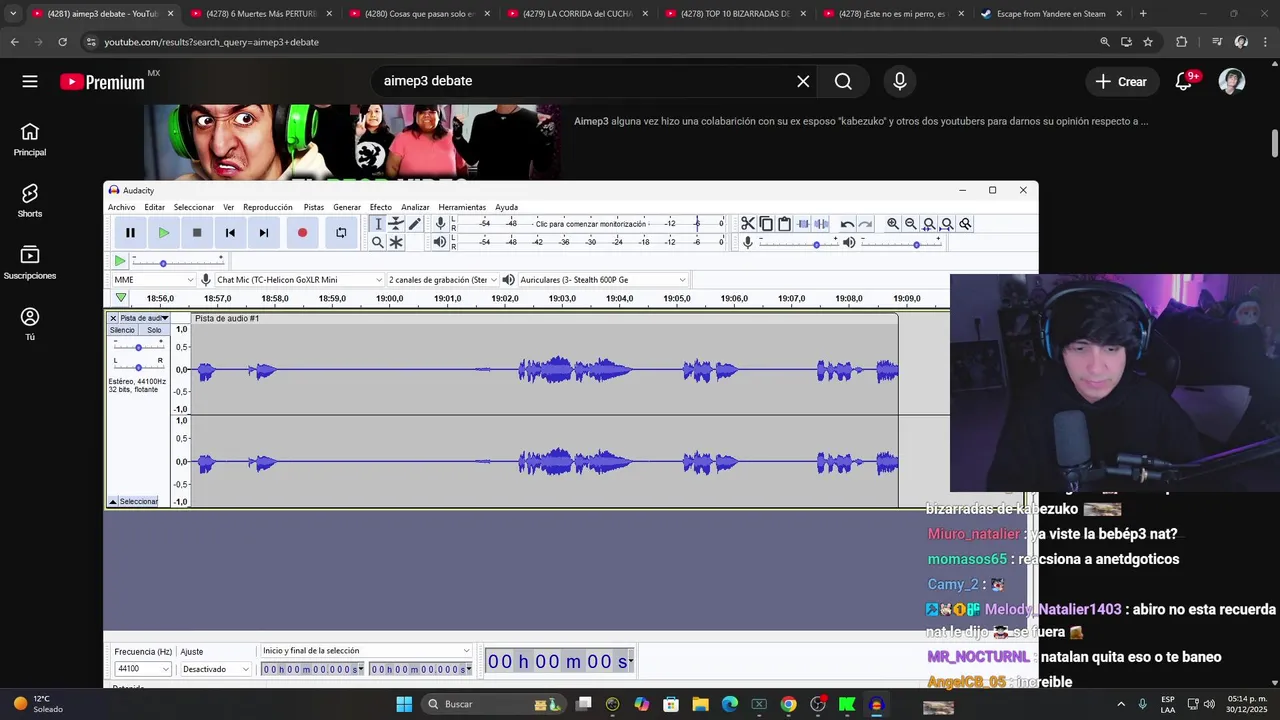Screen dimensions: 1280x720
Task: Open the MME audio host dropdown
Action: point(154,280)
